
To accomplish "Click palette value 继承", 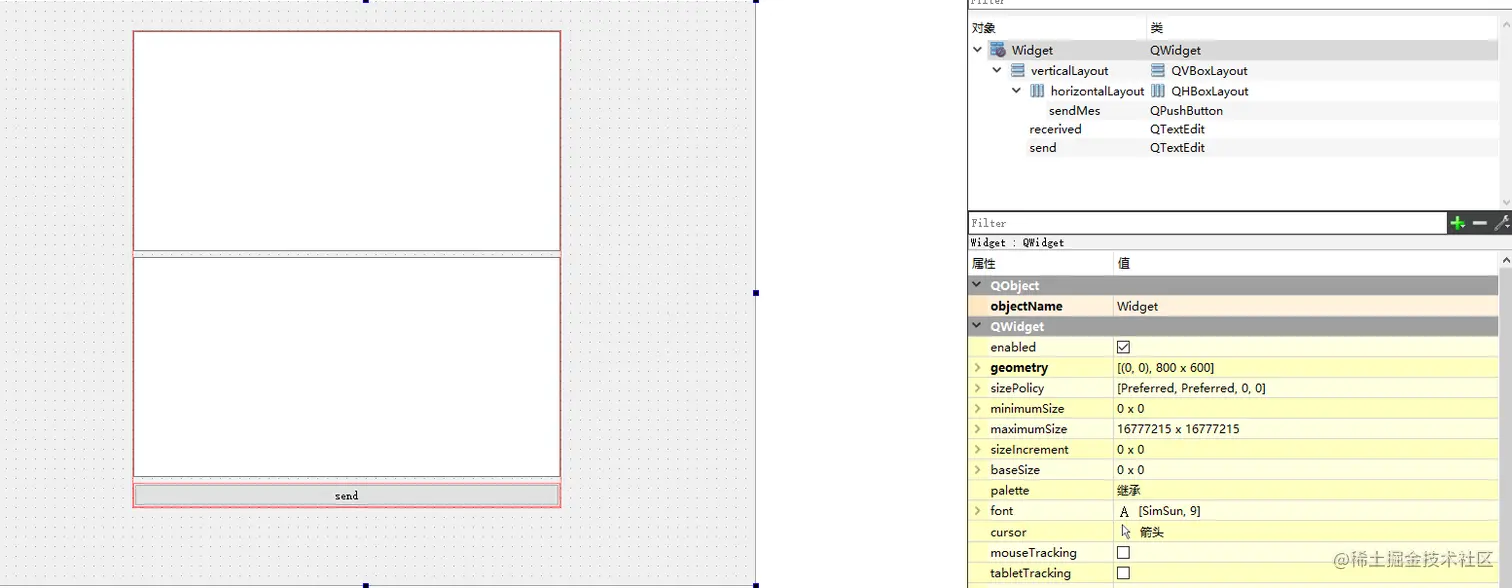I will (x=1129, y=491).
